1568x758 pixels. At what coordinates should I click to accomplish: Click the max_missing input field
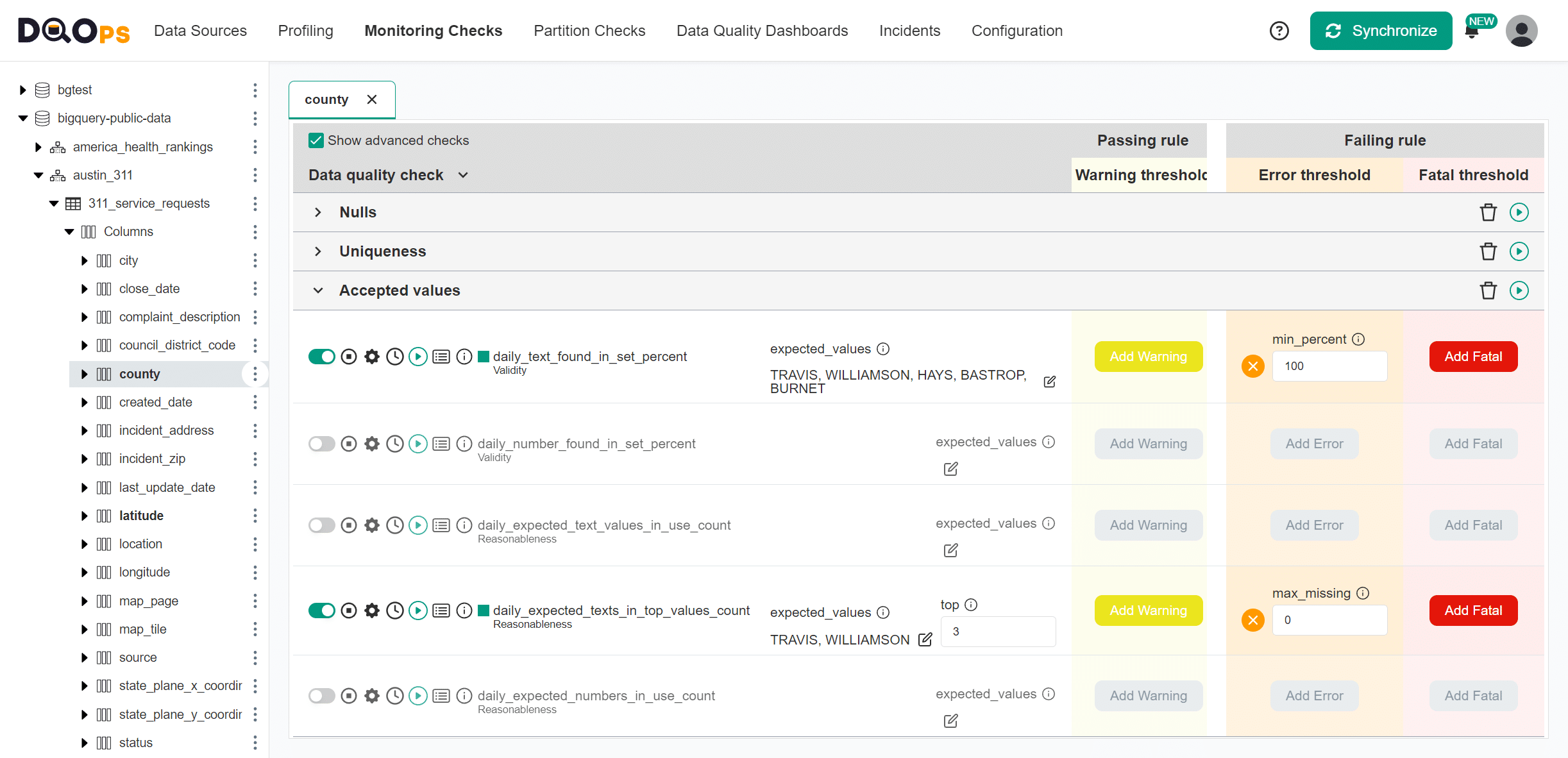pyautogui.click(x=1329, y=620)
